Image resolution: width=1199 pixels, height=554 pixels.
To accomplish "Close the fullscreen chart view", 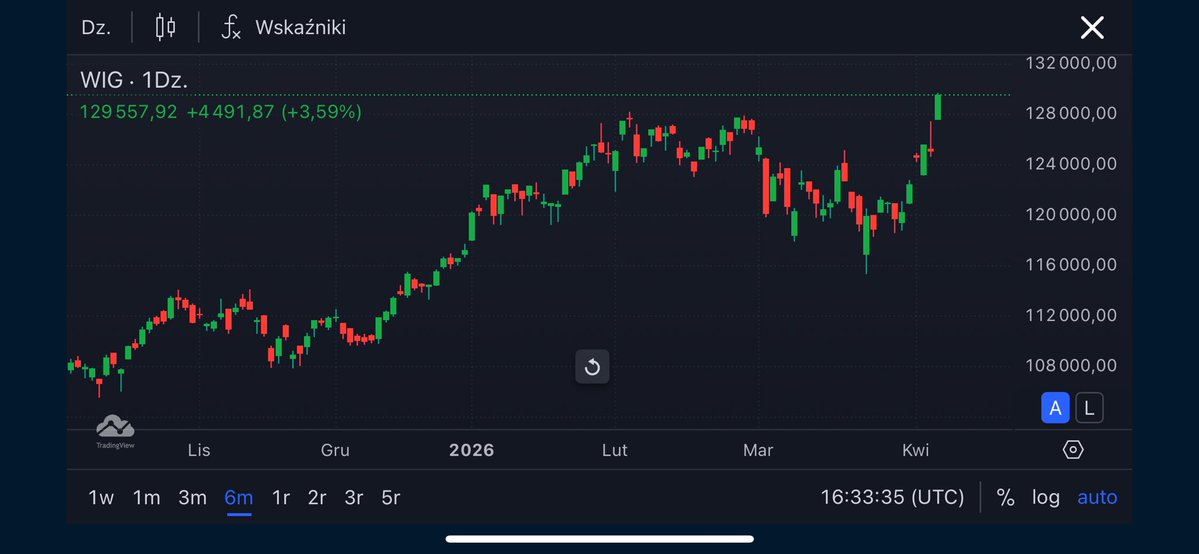I will tap(1092, 28).
